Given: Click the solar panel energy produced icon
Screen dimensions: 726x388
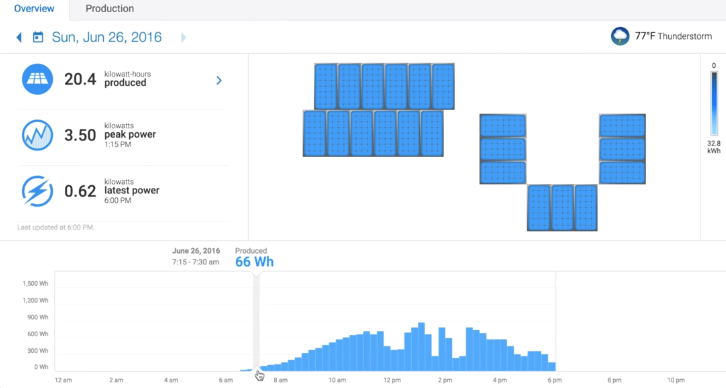Looking at the screenshot, I should coord(38,79).
